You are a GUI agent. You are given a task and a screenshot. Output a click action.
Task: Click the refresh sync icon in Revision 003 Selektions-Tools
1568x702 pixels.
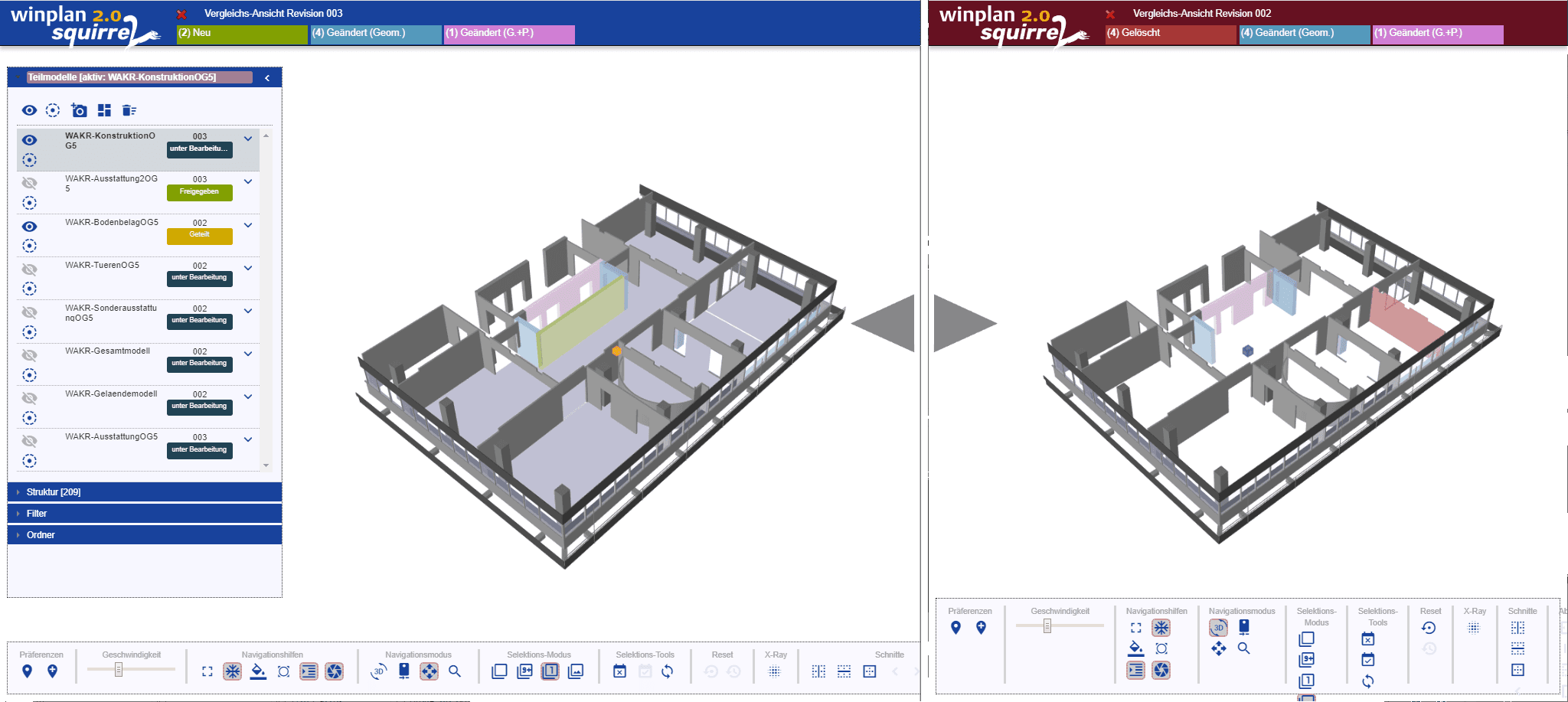(668, 671)
